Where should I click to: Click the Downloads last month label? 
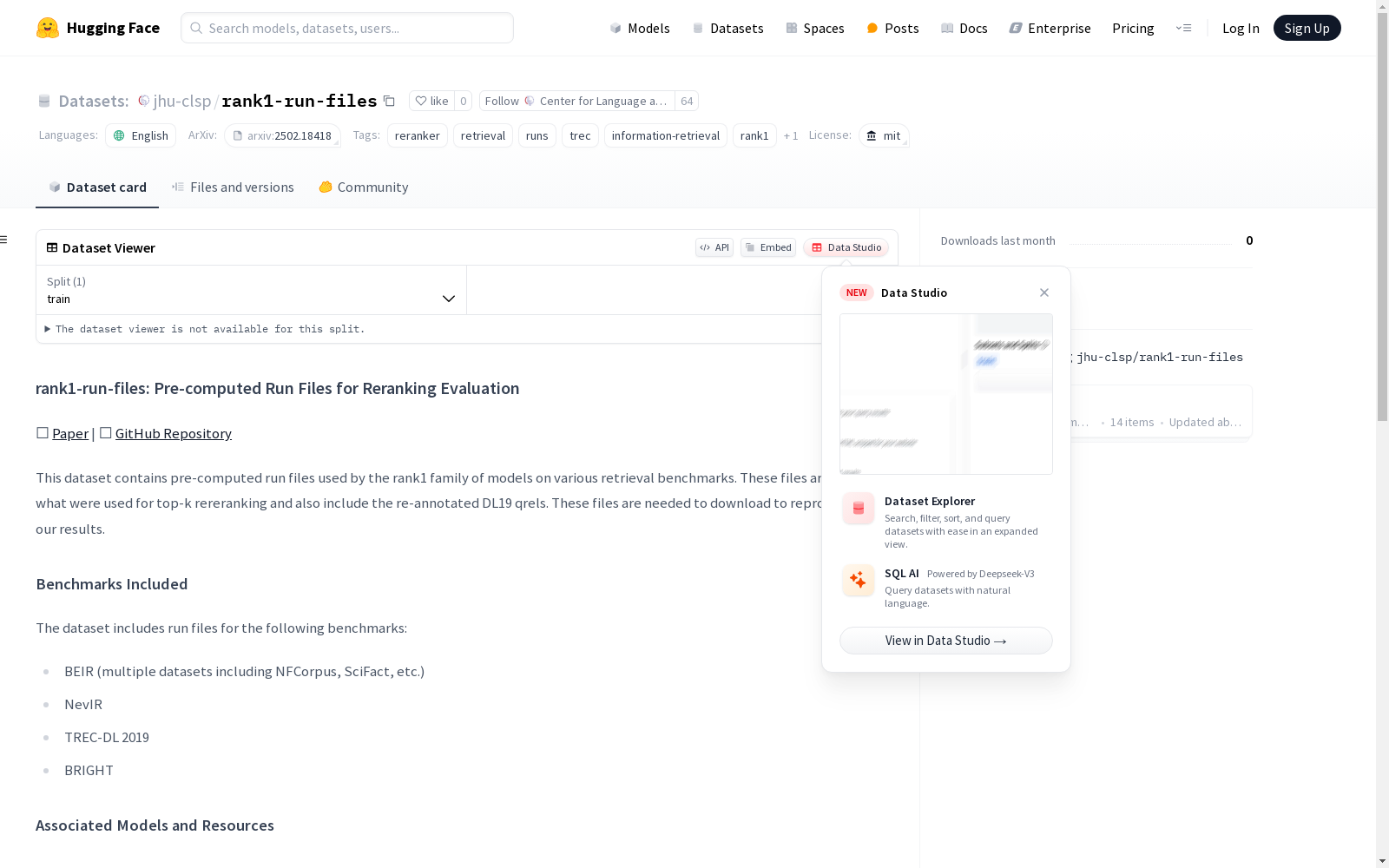[998, 240]
